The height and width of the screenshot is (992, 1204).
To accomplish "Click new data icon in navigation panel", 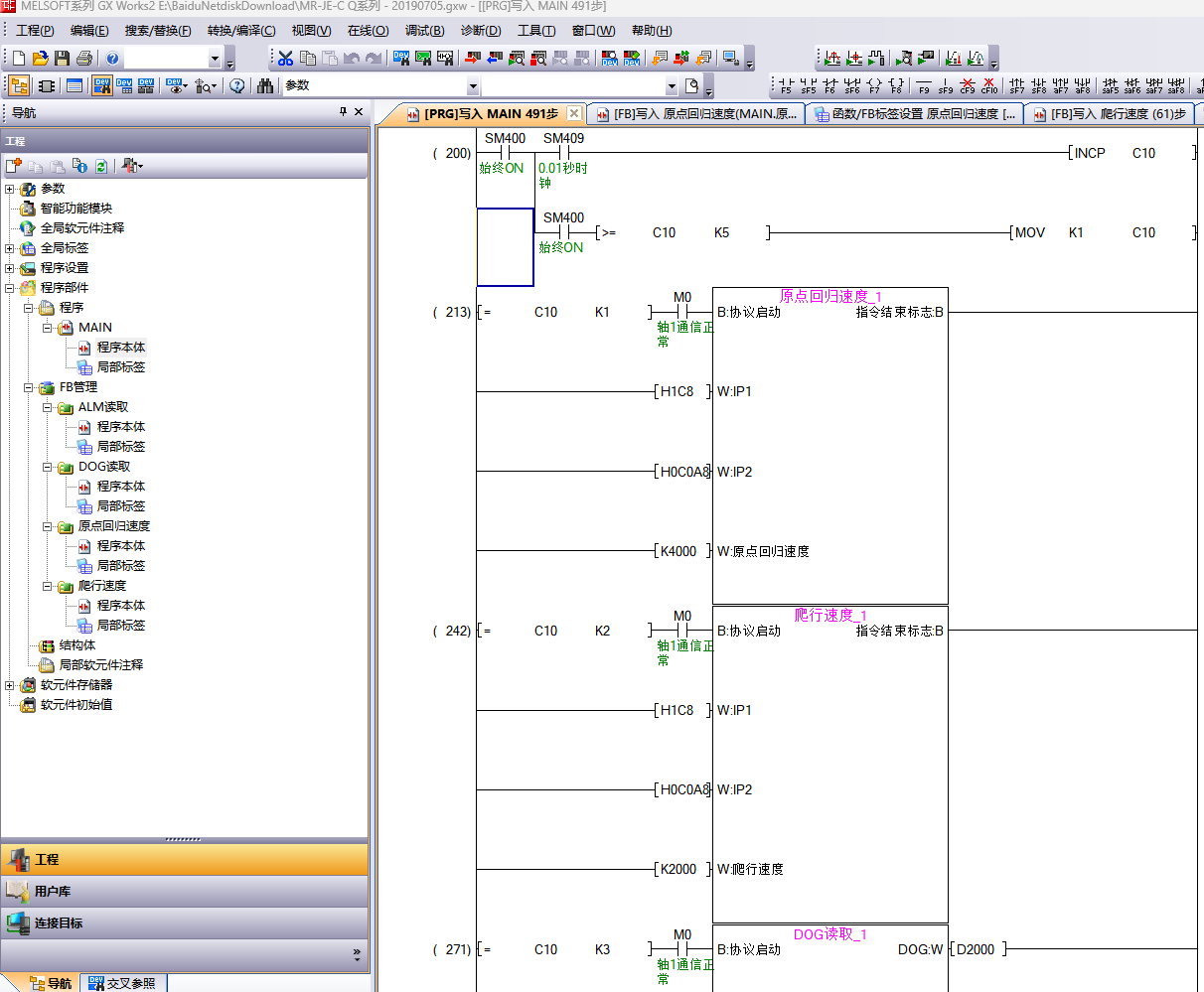I will [14, 166].
